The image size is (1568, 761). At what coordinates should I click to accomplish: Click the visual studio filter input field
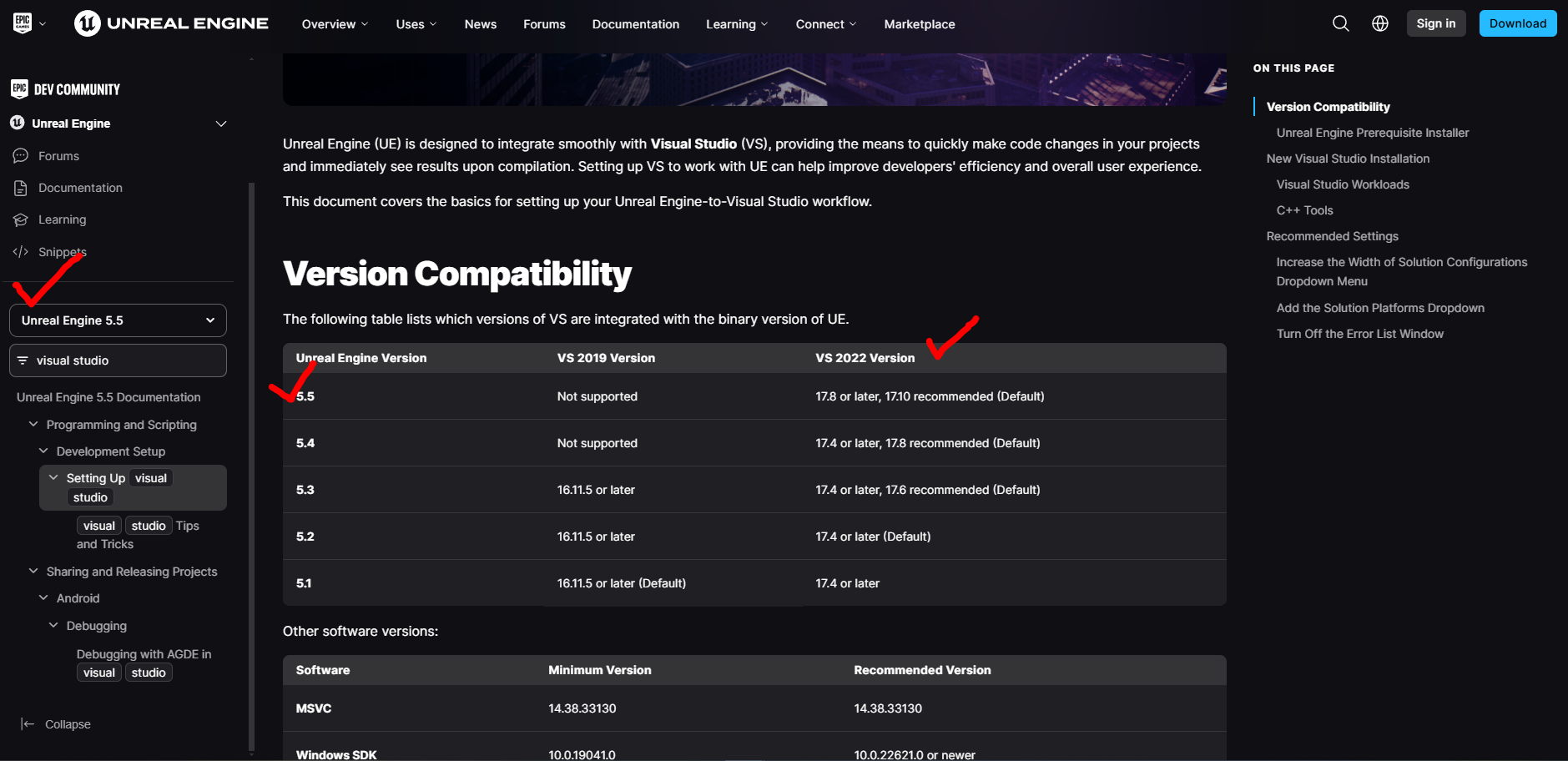pos(118,360)
